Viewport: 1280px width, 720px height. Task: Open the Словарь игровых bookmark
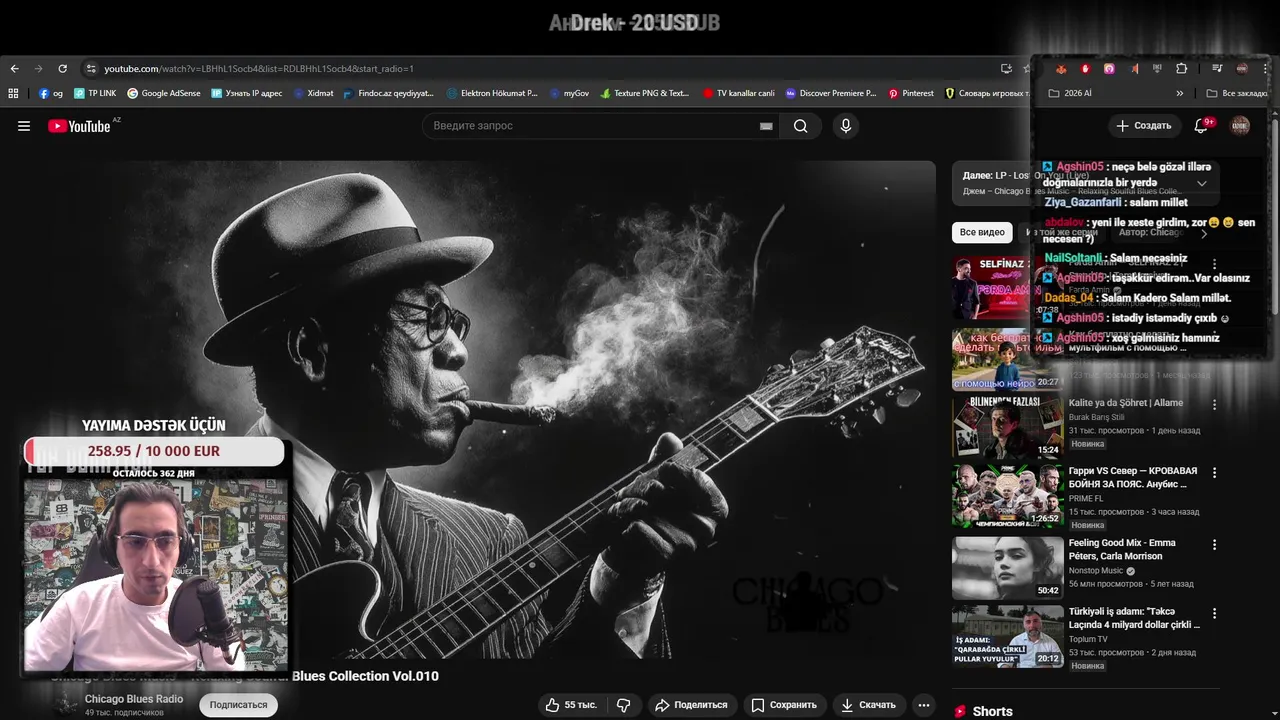(x=987, y=93)
